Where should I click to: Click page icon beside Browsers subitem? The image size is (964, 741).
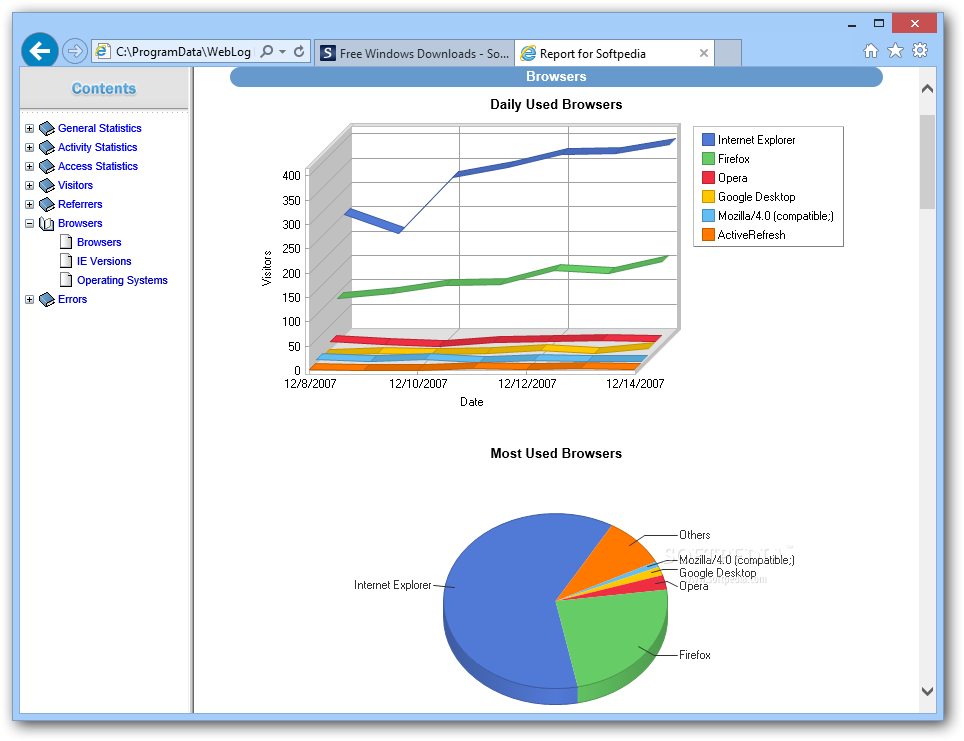pyautogui.click(x=66, y=242)
